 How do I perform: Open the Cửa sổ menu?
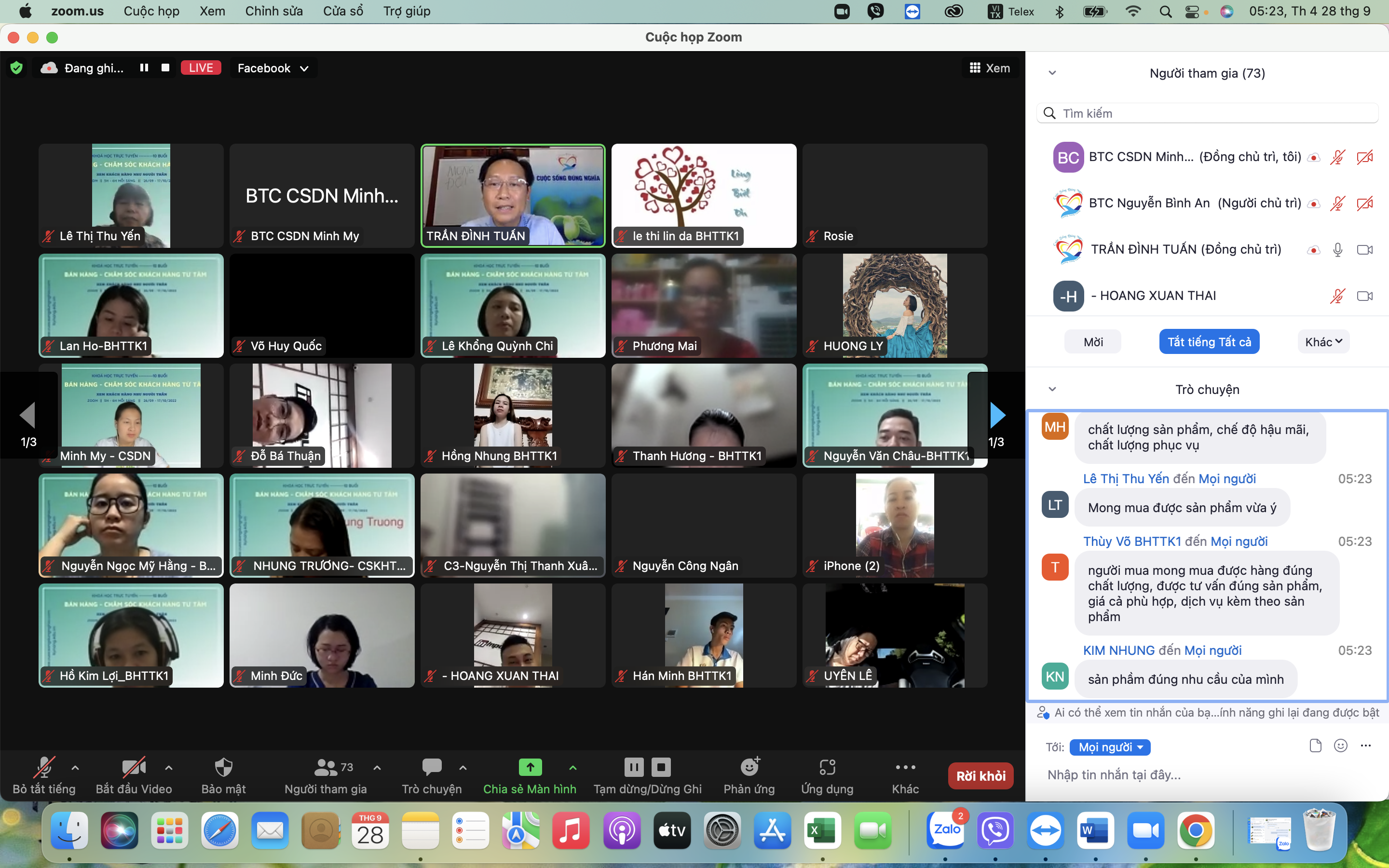tap(342, 11)
